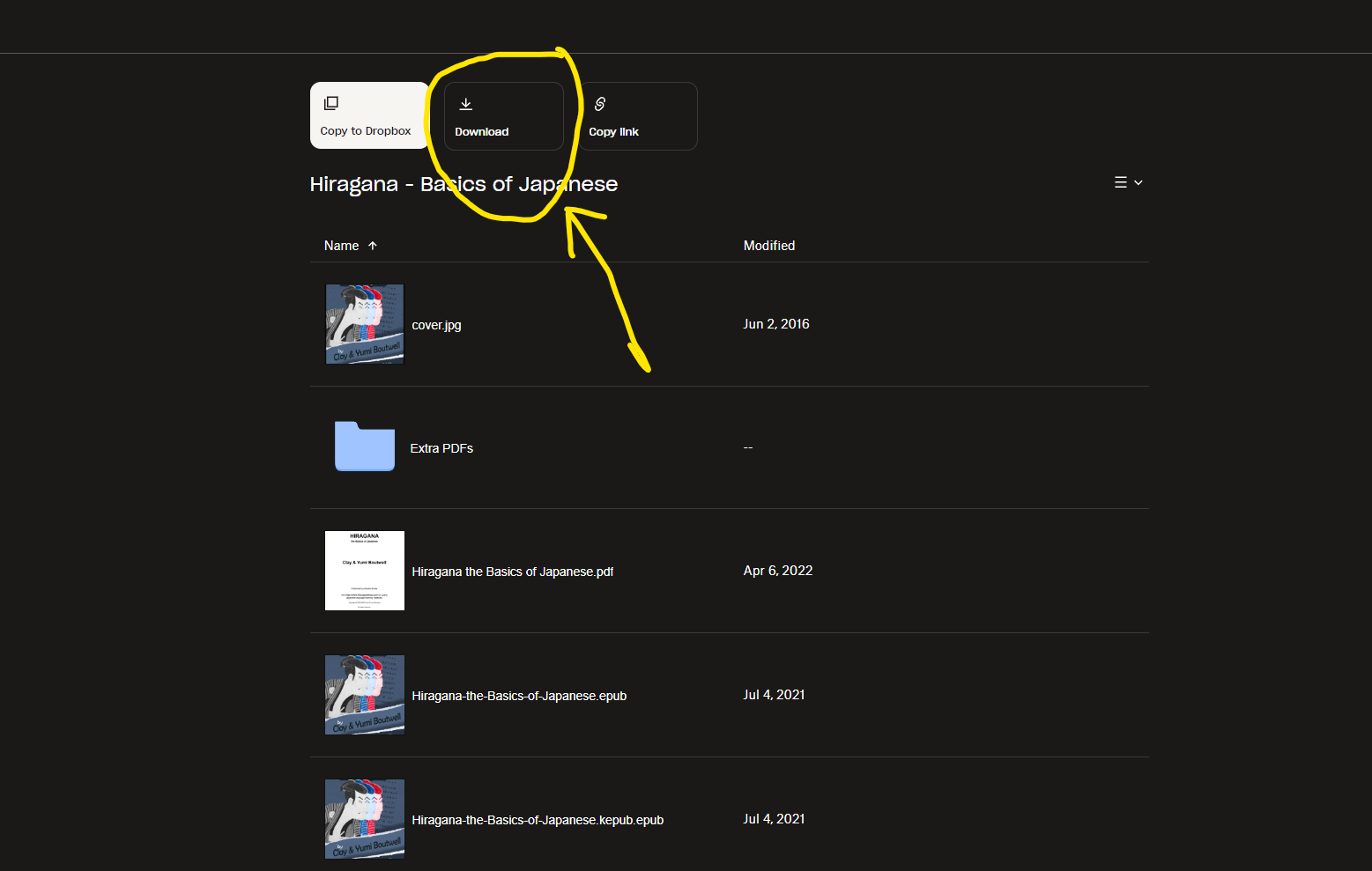Click the Download button label

coord(482,132)
